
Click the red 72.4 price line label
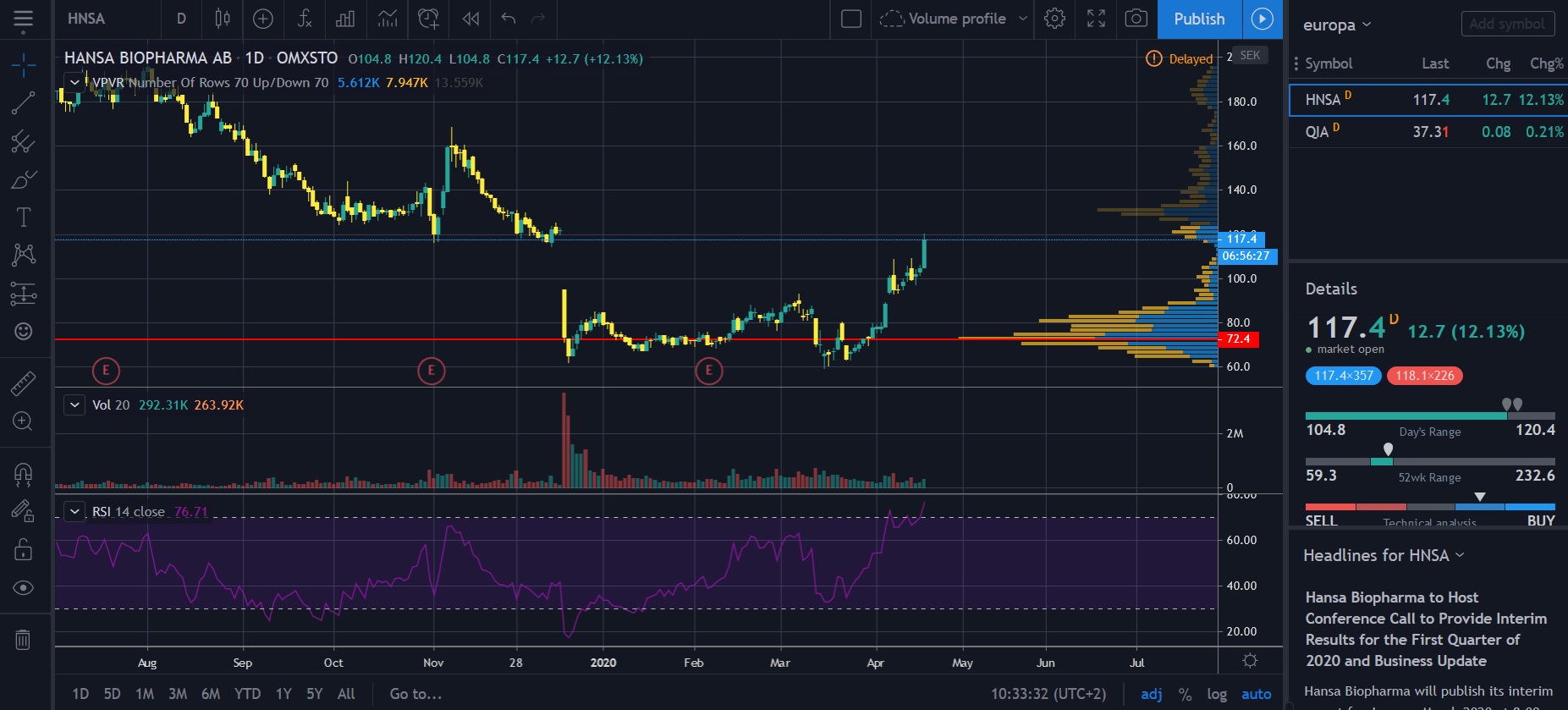(1239, 339)
